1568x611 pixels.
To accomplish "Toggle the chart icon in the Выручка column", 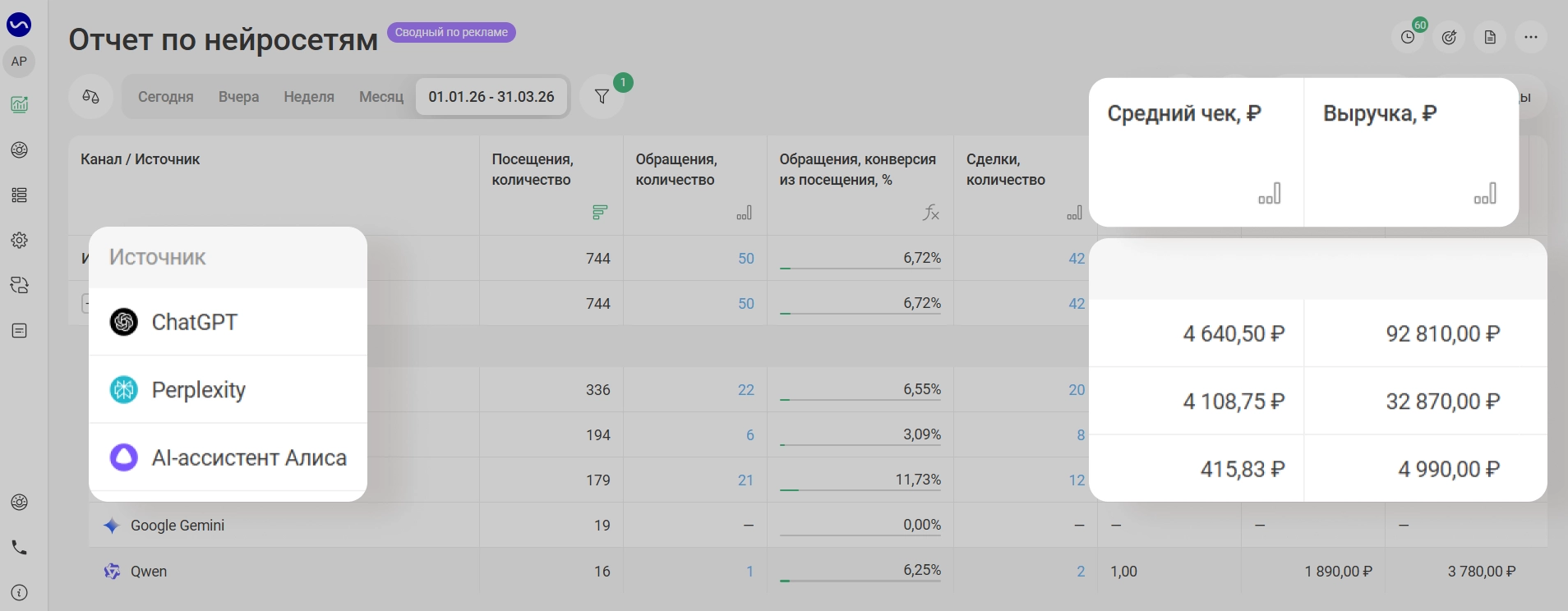I will (1485, 194).
